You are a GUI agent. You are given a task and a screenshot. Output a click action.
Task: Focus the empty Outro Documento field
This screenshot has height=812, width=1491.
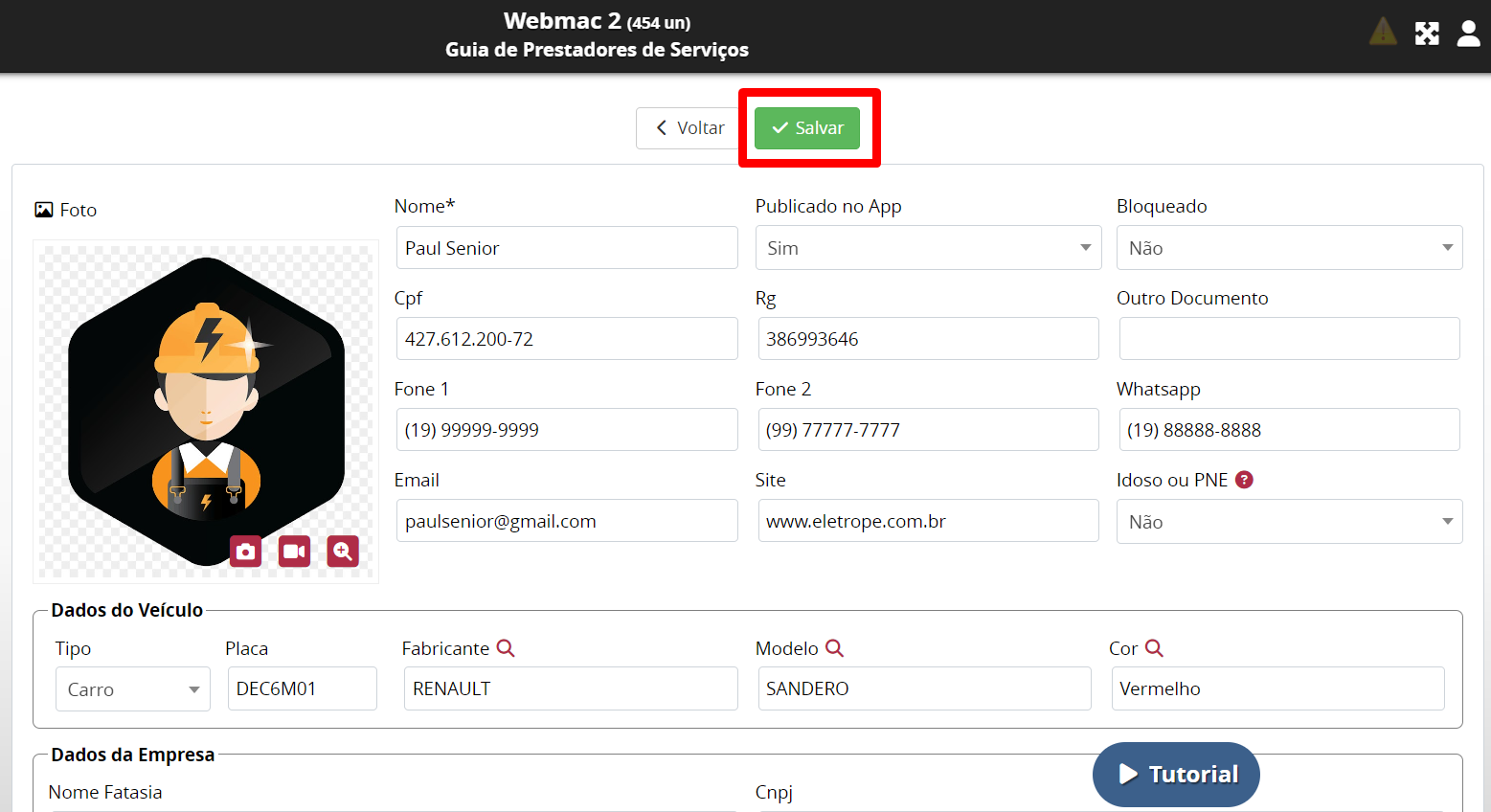(1288, 339)
